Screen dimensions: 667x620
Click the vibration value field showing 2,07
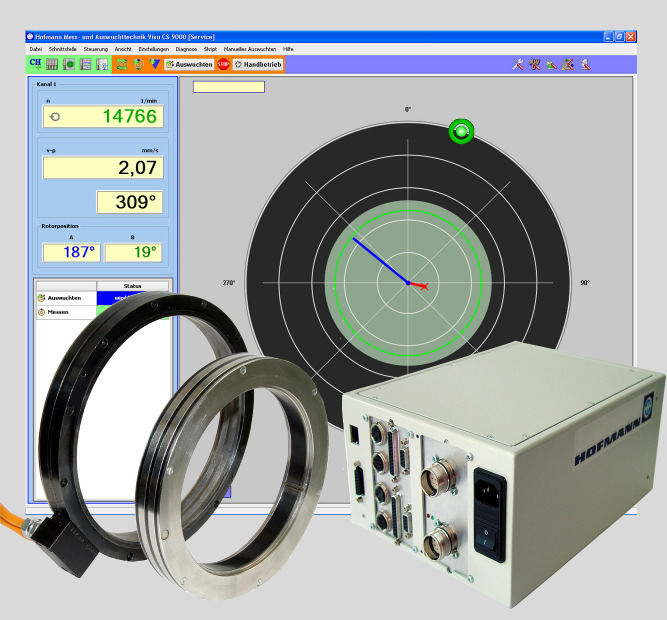[103, 168]
